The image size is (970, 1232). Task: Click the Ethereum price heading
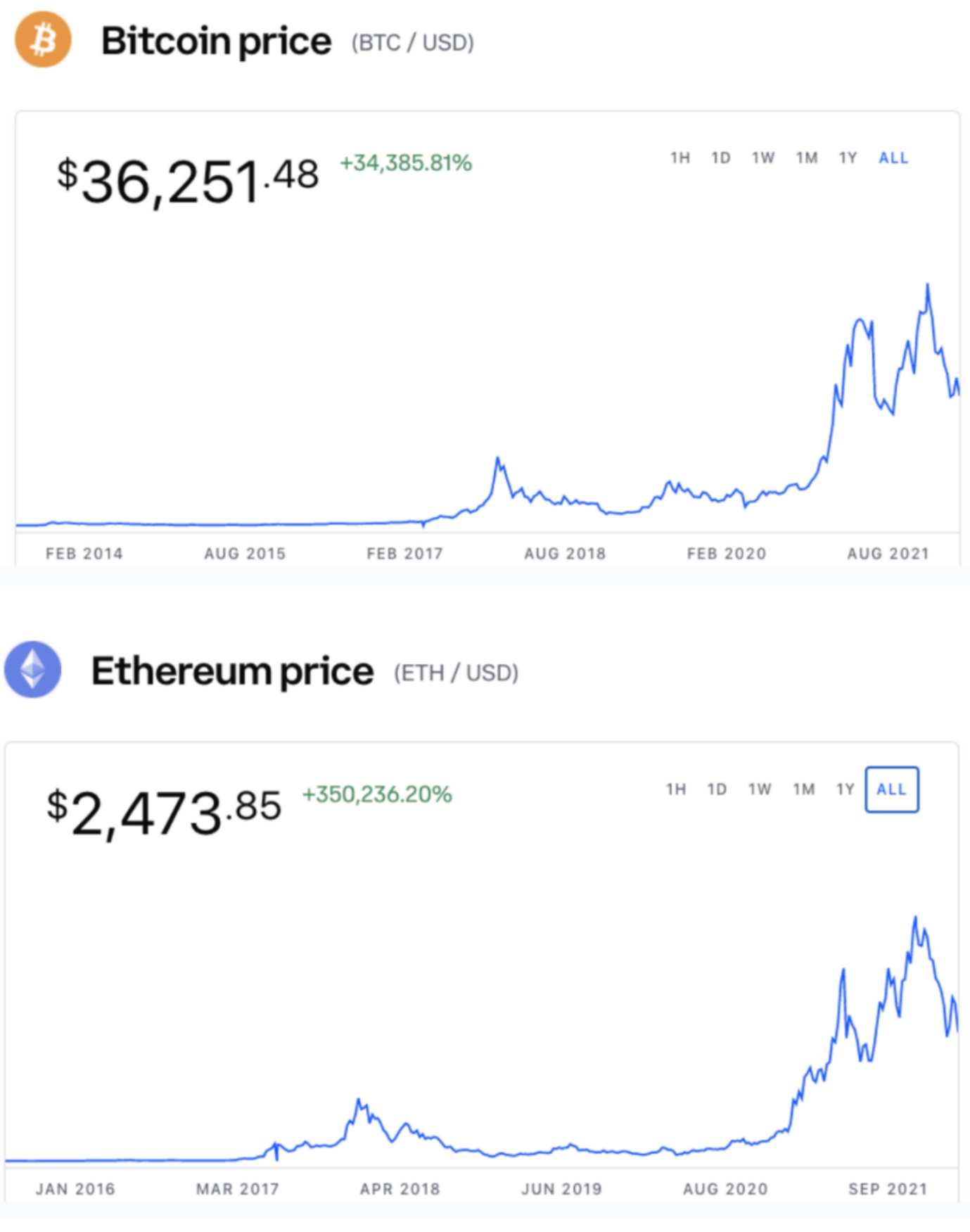[232, 672]
